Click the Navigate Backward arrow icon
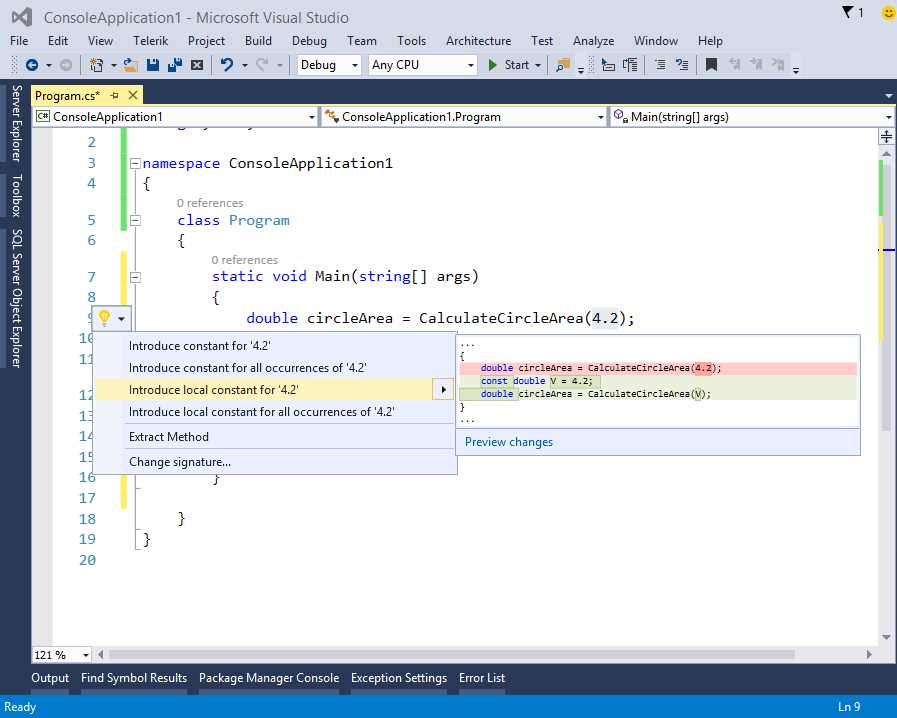The height and width of the screenshot is (718, 897). coord(32,65)
